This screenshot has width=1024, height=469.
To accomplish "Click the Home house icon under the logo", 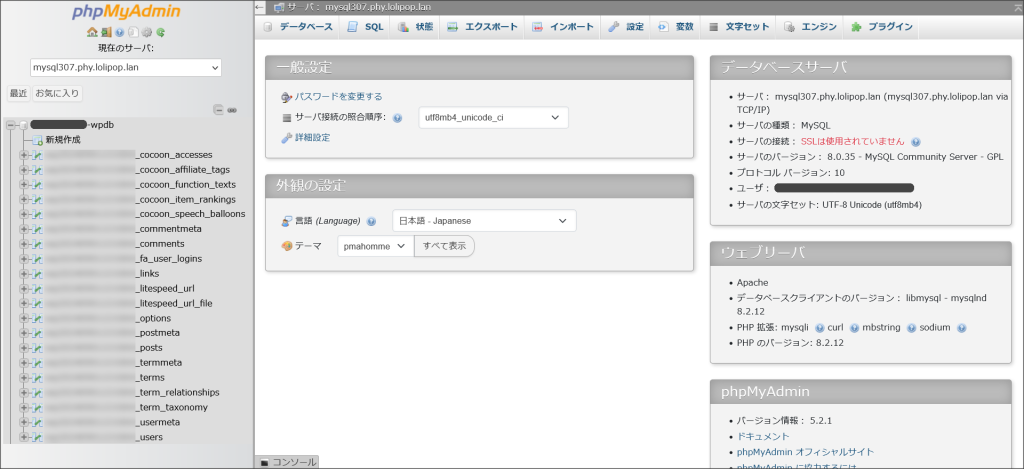I will (91, 32).
